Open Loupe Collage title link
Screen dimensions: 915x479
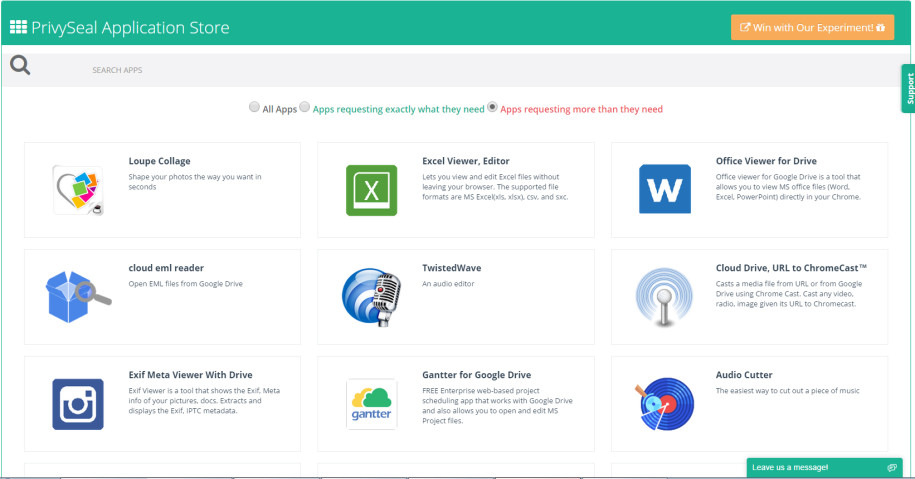[x=159, y=161]
